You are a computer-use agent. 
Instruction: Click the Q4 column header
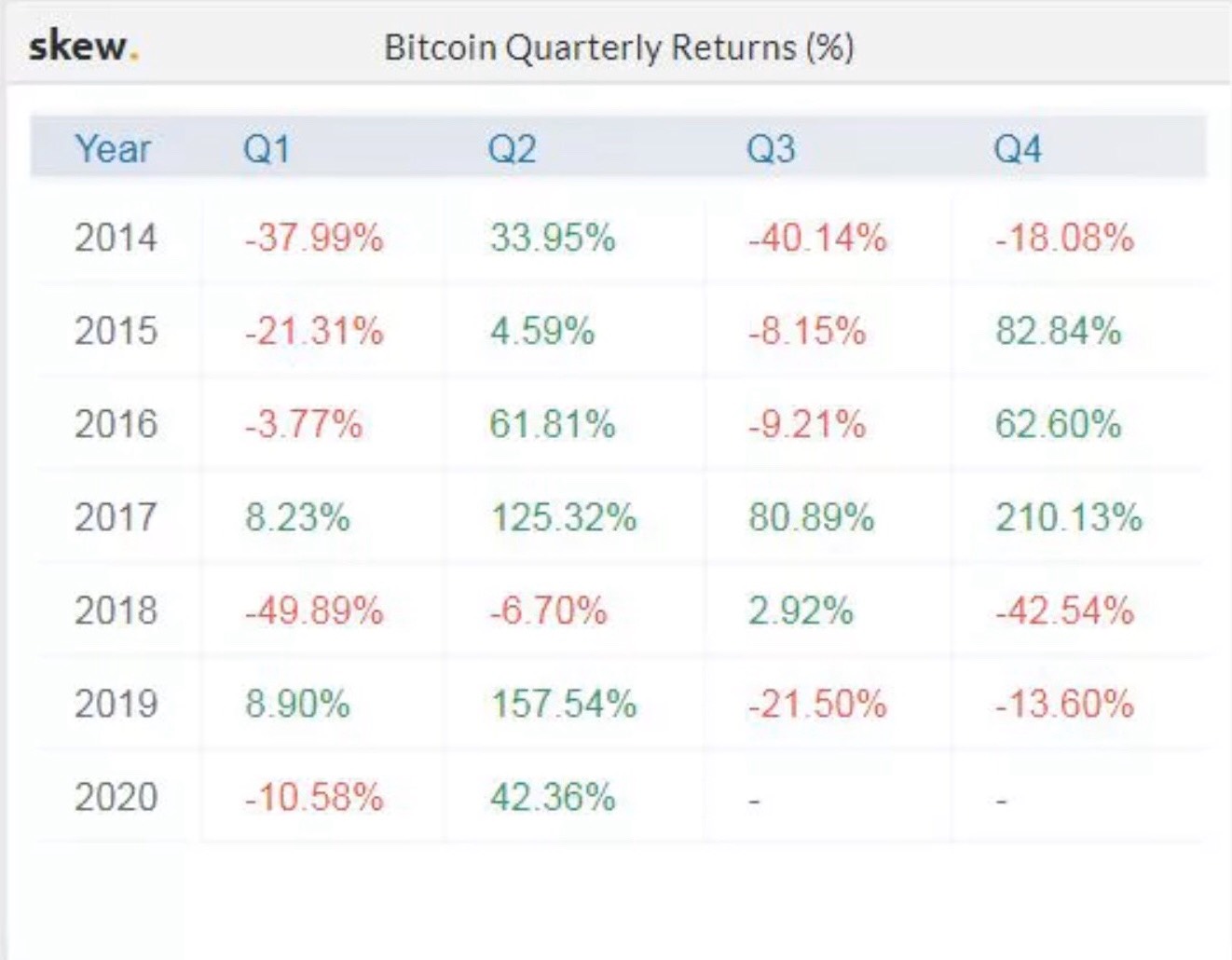pyautogui.click(x=1018, y=149)
